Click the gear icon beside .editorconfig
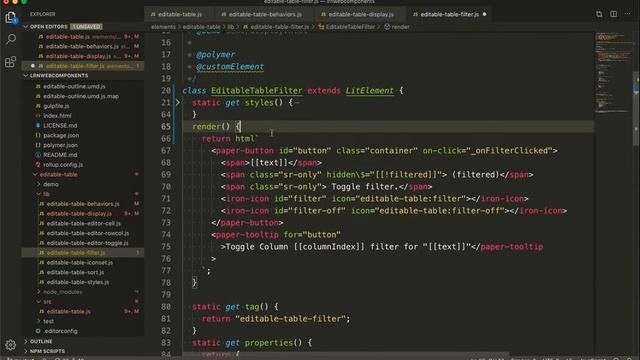 pos(38,331)
